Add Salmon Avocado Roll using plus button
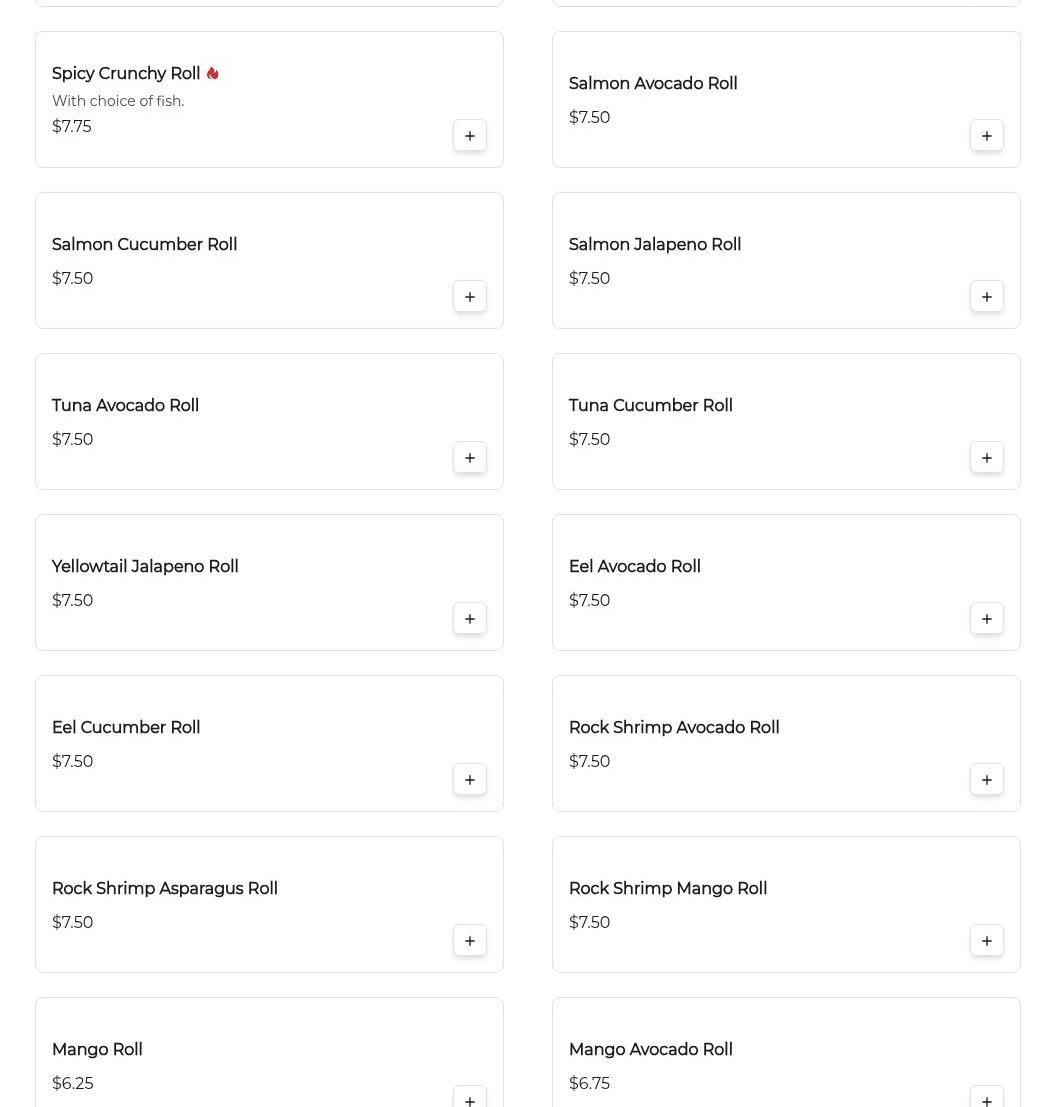Screen dimensions: 1050x1107 coord(987,136)
